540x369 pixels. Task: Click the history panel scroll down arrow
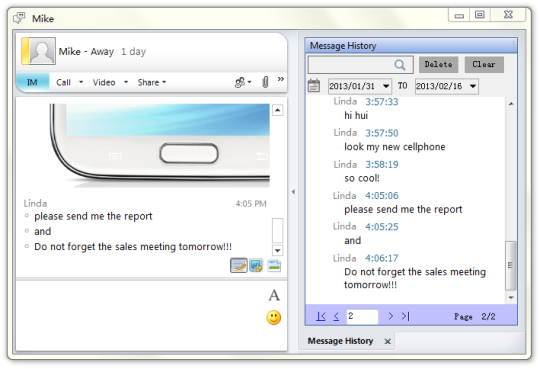point(511,298)
